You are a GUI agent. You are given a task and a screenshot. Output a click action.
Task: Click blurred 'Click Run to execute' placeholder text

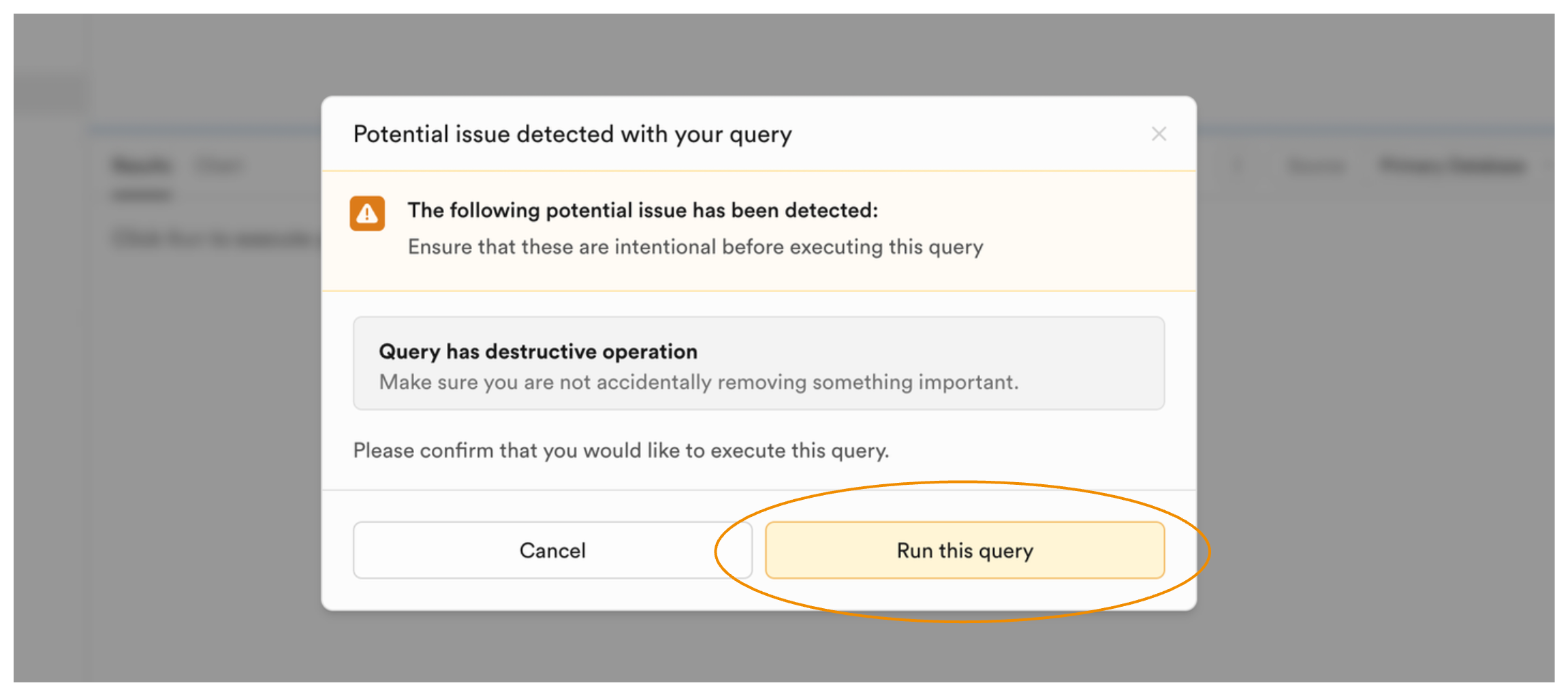pos(213,238)
